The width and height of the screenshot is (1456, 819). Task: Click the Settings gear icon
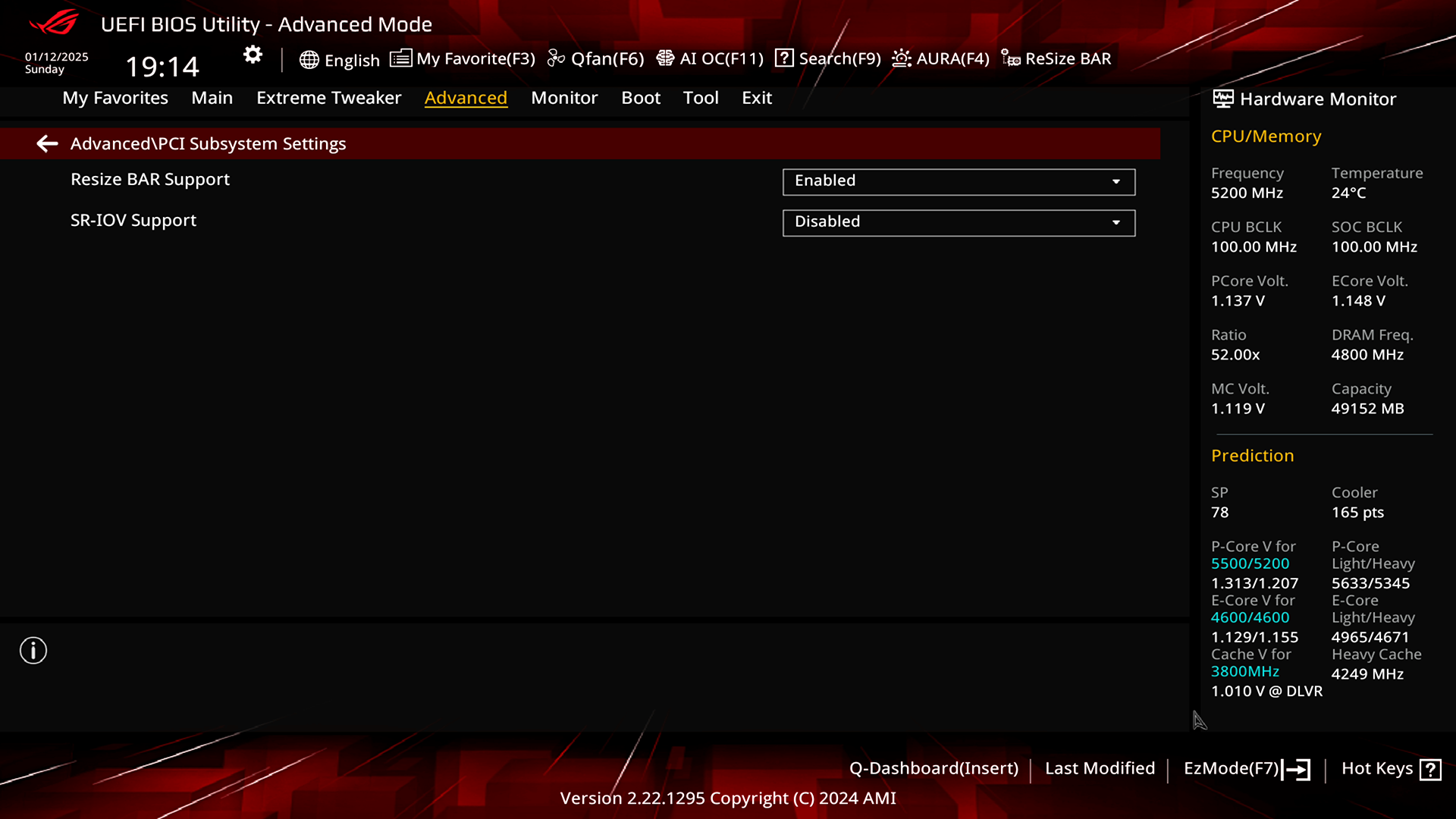tap(253, 56)
